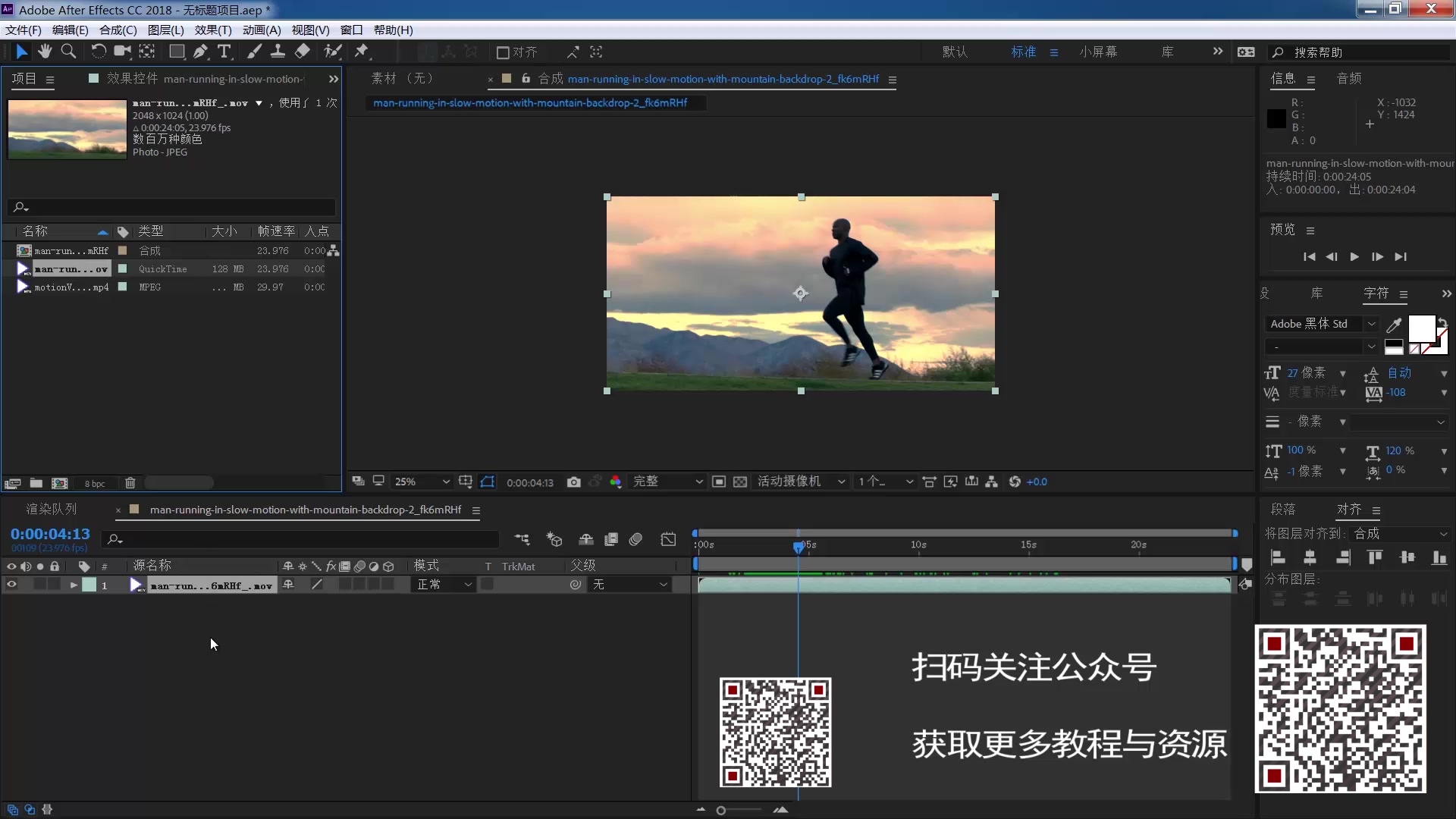The height and width of the screenshot is (819, 1456).
Task: Toggle Snapping checkbox 对齐 in toolbar
Action: 502,52
